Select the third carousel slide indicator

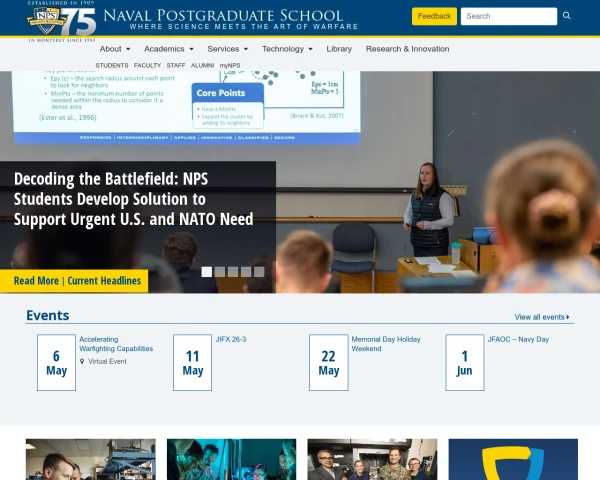(233, 272)
